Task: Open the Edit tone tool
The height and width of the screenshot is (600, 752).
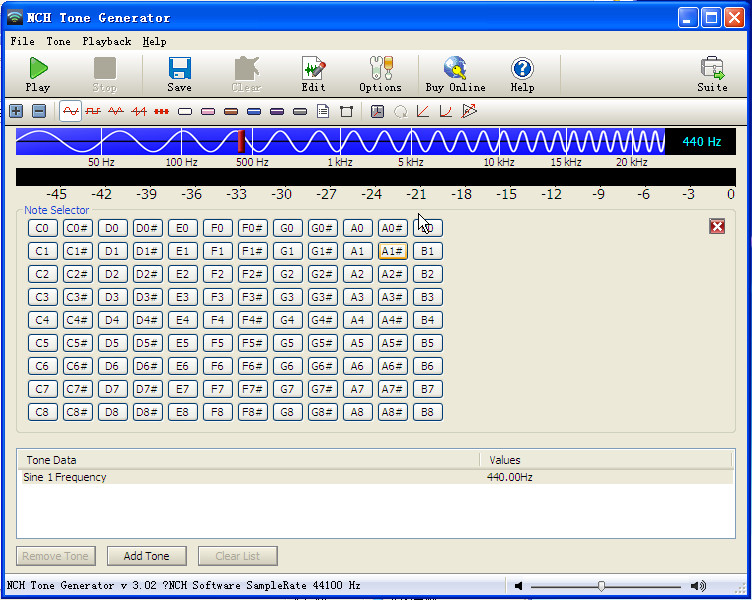Action: [313, 74]
